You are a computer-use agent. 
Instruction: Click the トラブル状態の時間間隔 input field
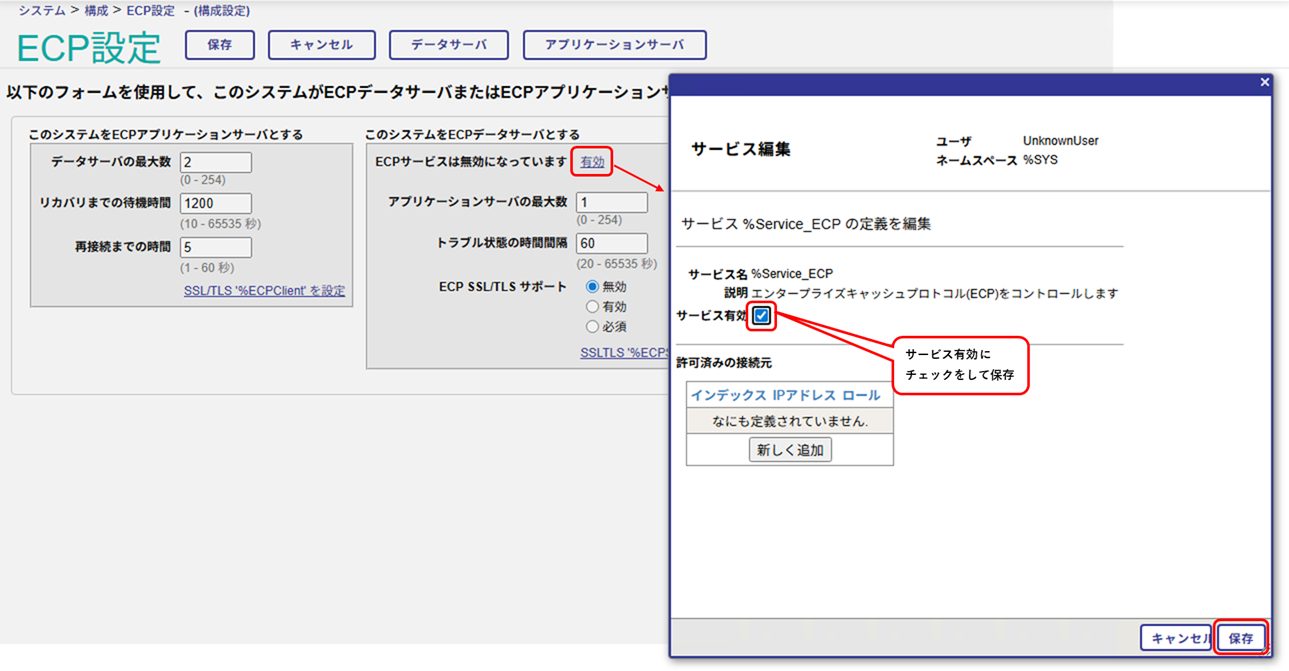[612, 243]
